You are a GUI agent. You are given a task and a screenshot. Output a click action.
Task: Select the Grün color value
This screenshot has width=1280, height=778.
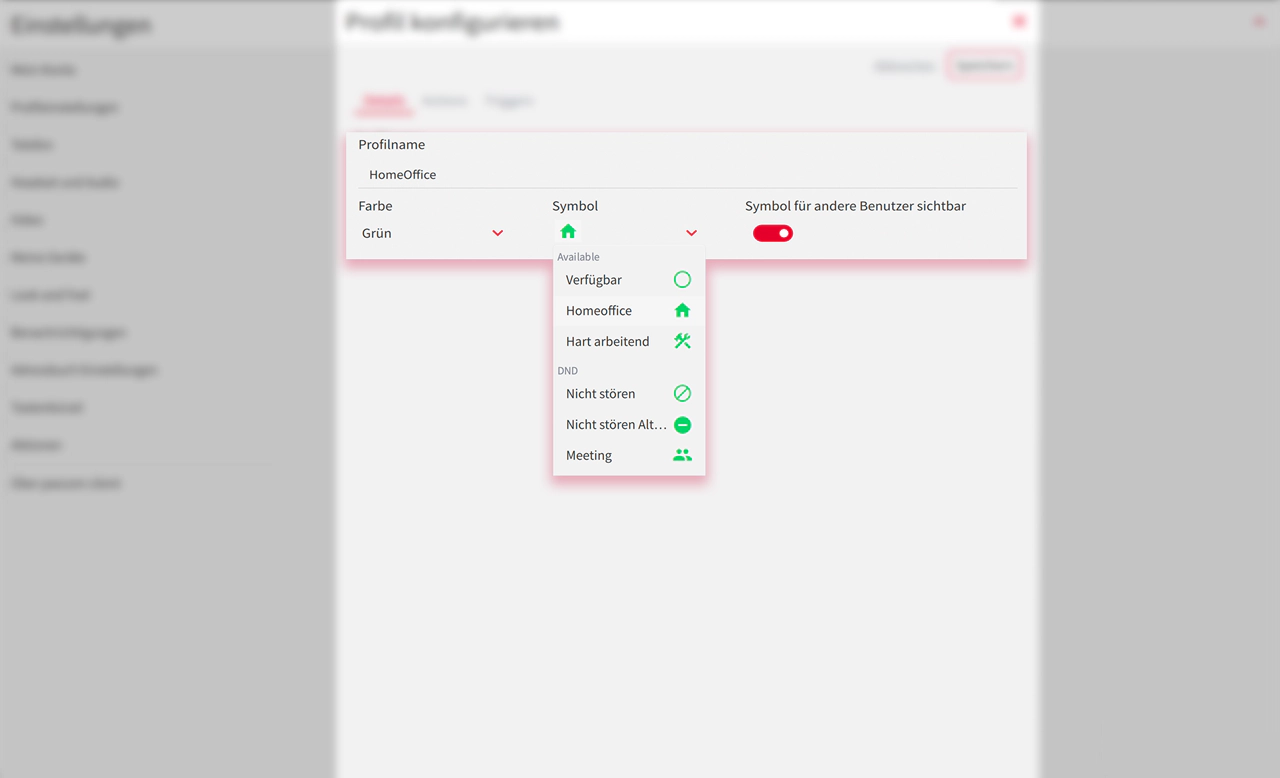(376, 232)
